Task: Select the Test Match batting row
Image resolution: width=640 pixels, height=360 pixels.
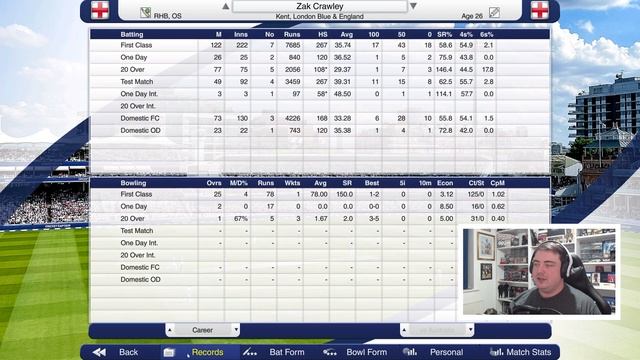Action: (x=320, y=82)
